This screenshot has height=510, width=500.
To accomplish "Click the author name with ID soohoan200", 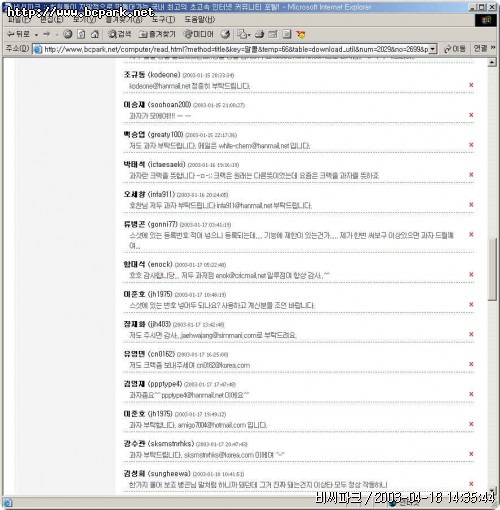I will click(157, 105).
